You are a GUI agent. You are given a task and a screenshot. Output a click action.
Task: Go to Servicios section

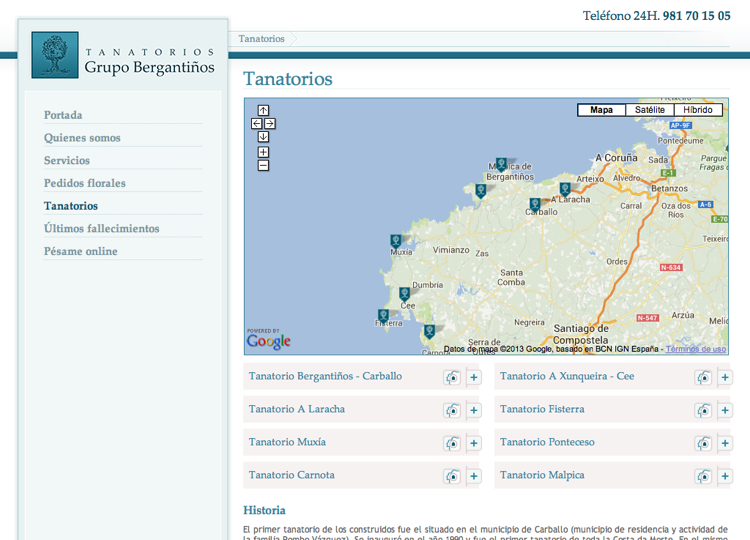tap(67, 161)
